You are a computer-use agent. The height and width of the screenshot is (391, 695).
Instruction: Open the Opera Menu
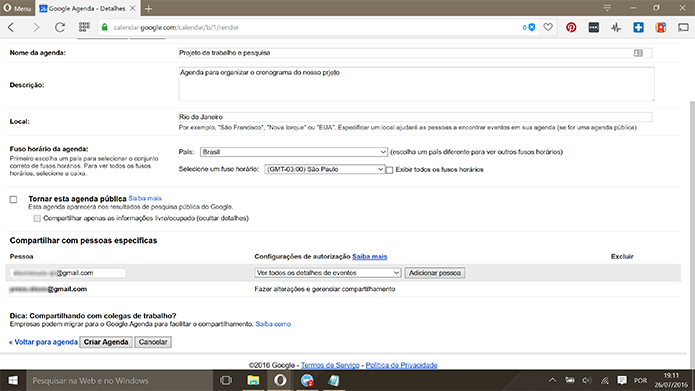point(17,8)
